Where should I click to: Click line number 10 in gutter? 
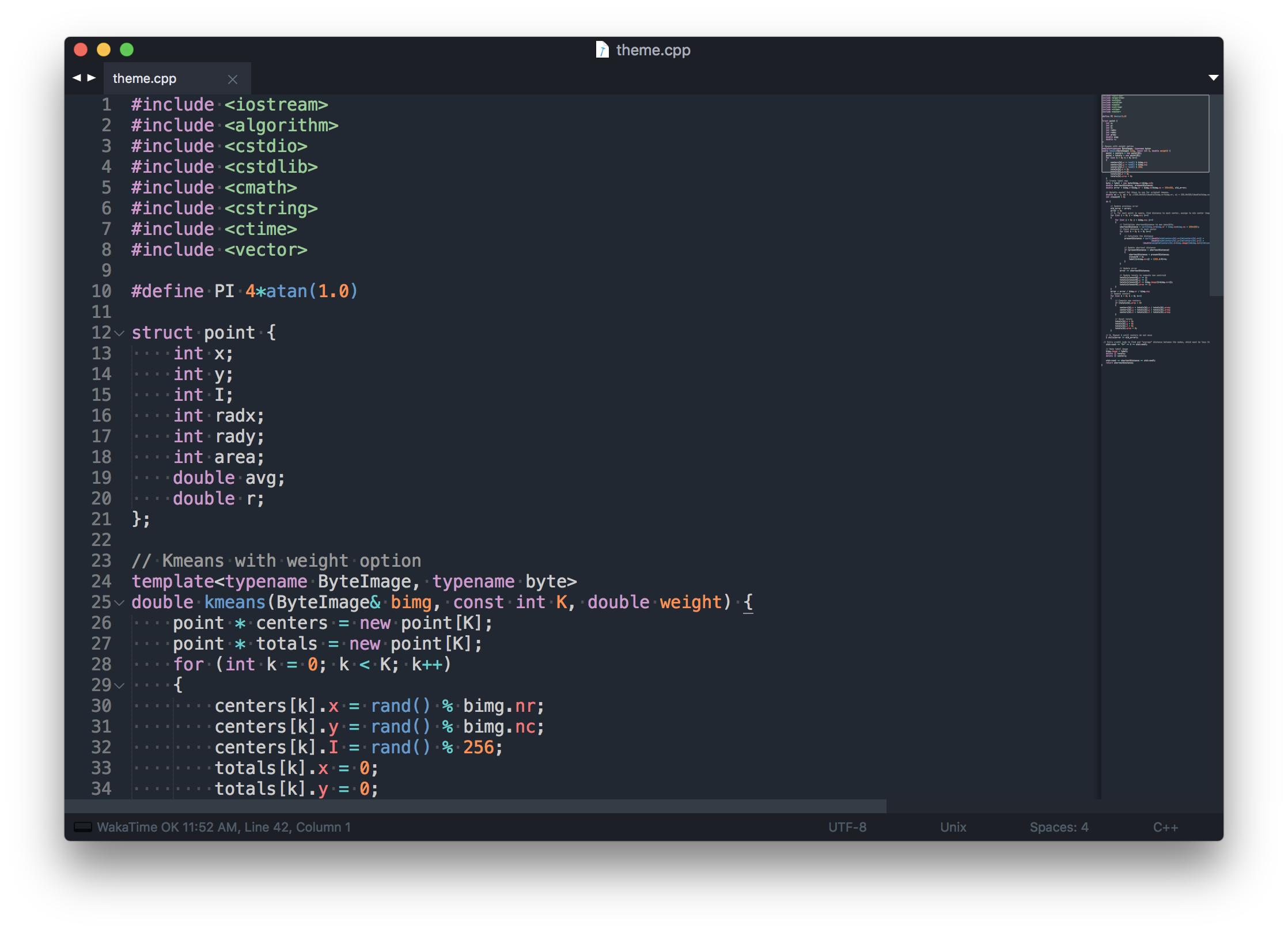tap(101, 291)
